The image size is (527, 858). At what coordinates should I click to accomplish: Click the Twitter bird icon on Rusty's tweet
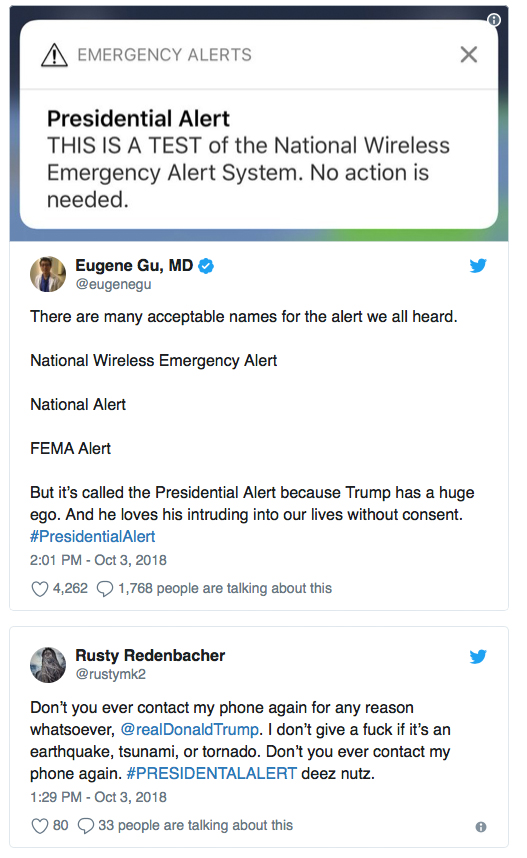[478, 656]
